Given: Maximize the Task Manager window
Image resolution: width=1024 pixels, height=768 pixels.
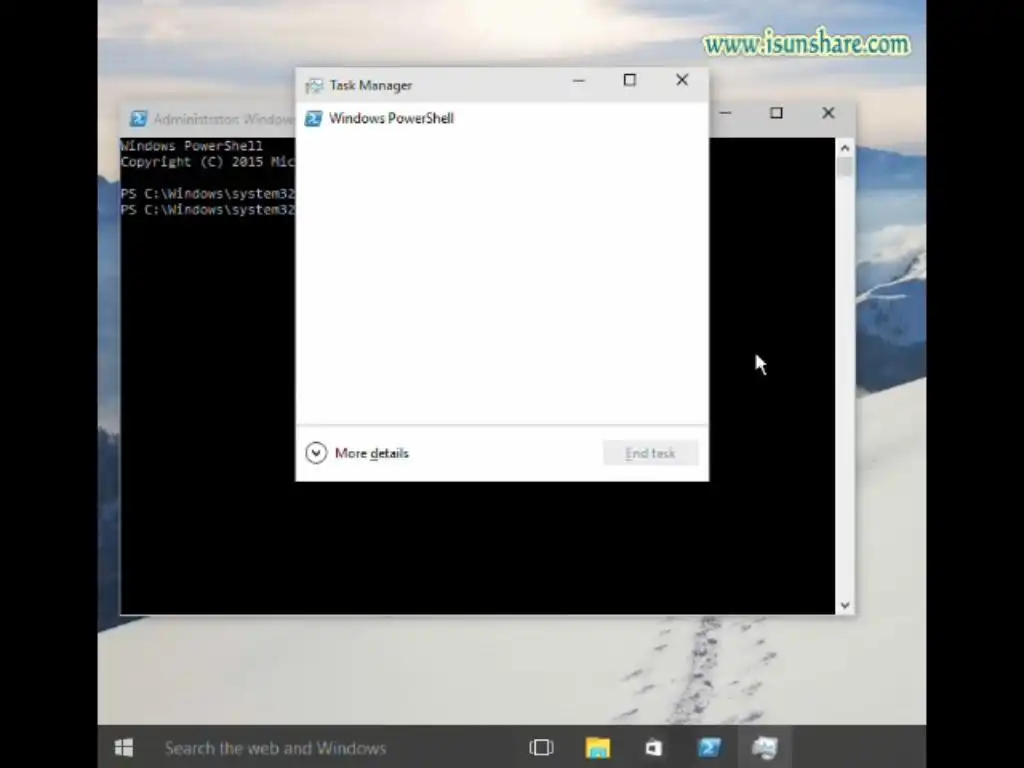Looking at the screenshot, I should 630,80.
